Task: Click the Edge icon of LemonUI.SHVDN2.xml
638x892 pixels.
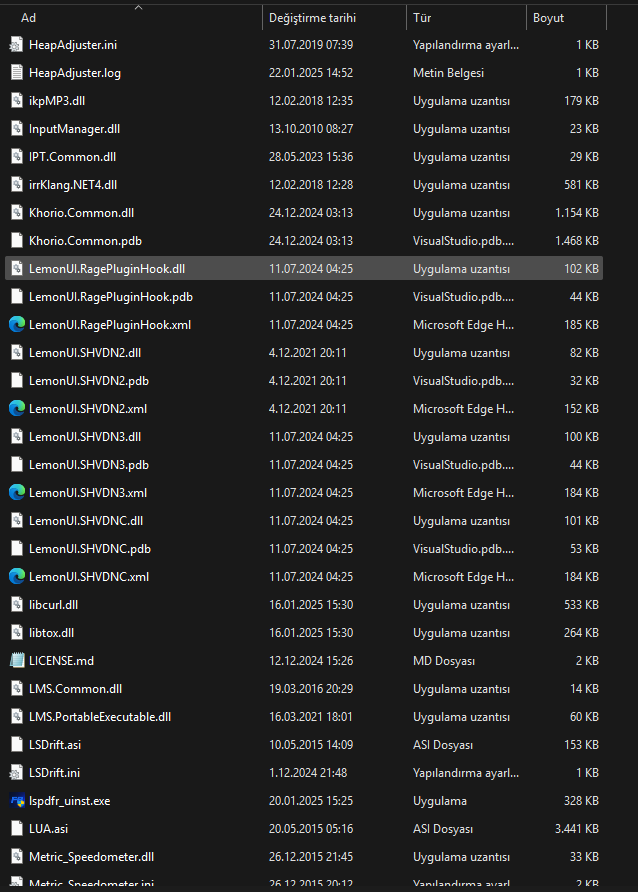Action: point(17,408)
